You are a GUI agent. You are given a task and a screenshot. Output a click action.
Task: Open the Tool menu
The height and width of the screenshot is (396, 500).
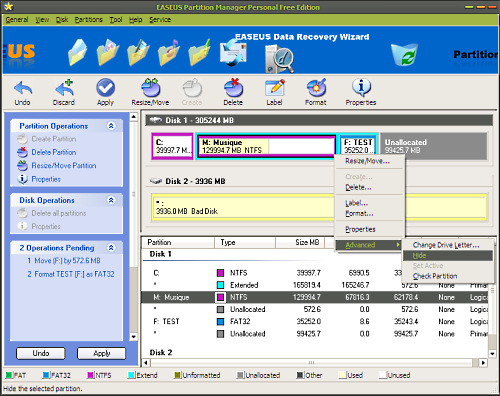116,20
